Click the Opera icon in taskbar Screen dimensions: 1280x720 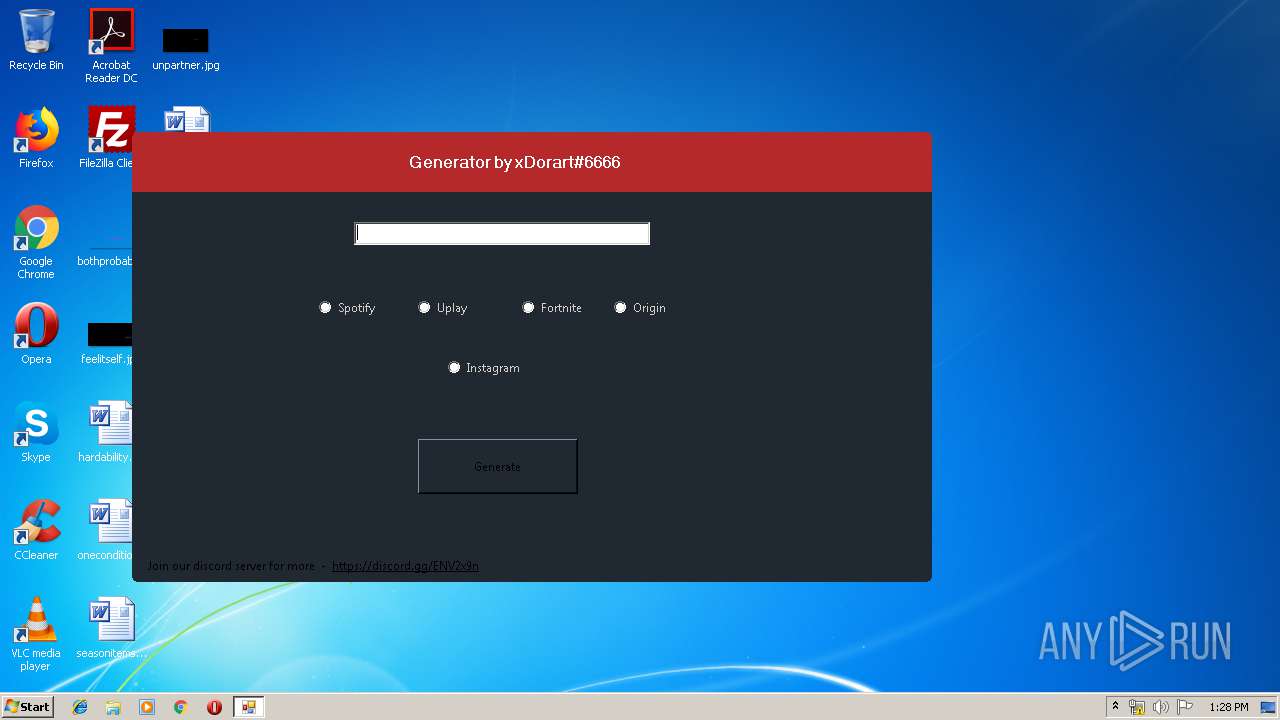point(214,707)
